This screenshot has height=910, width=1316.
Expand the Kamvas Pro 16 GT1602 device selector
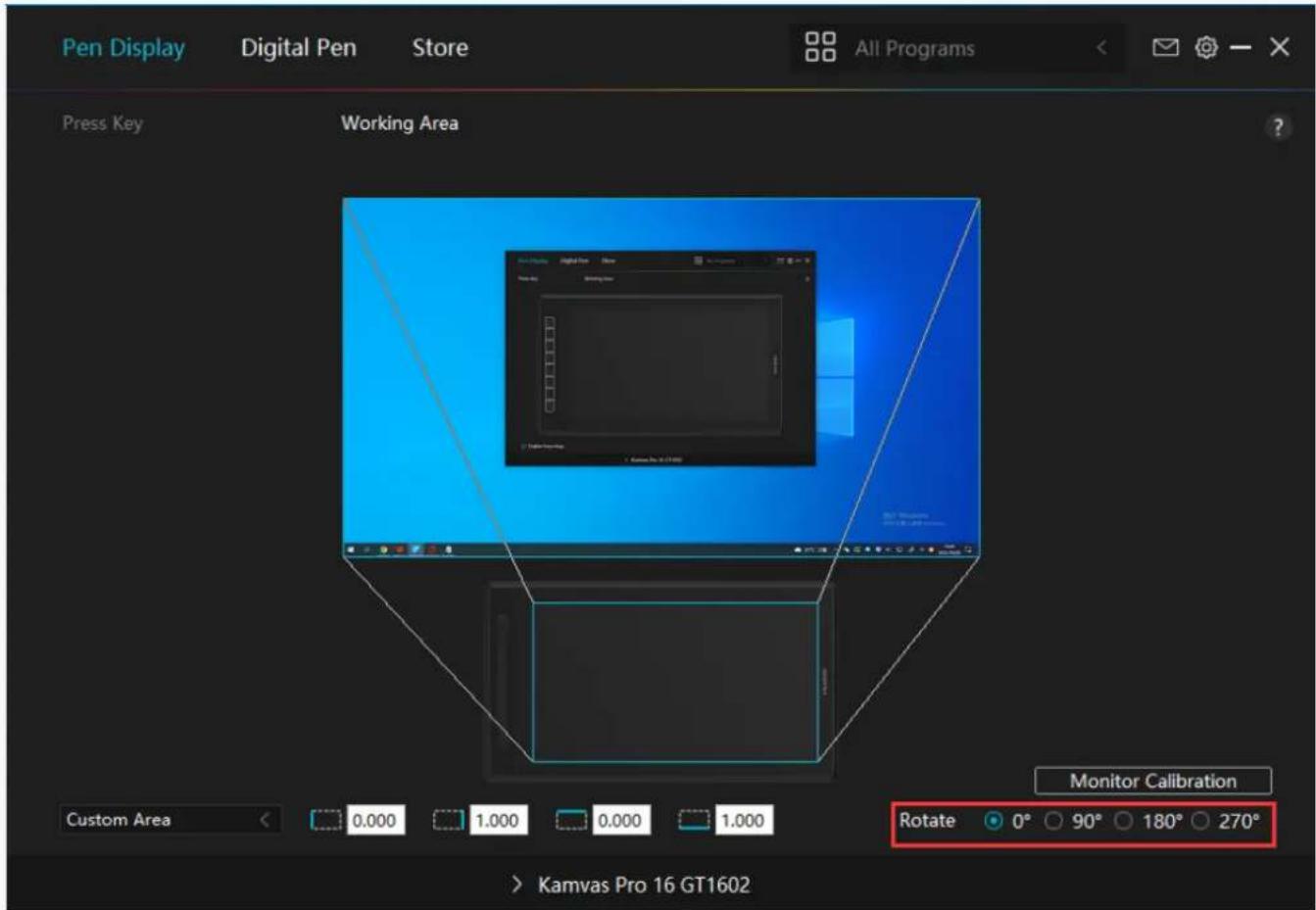tap(631, 885)
